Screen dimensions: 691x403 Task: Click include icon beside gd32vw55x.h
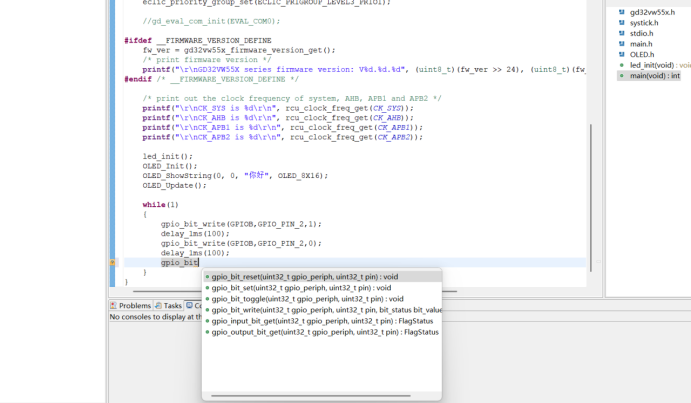(x=622, y=12)
